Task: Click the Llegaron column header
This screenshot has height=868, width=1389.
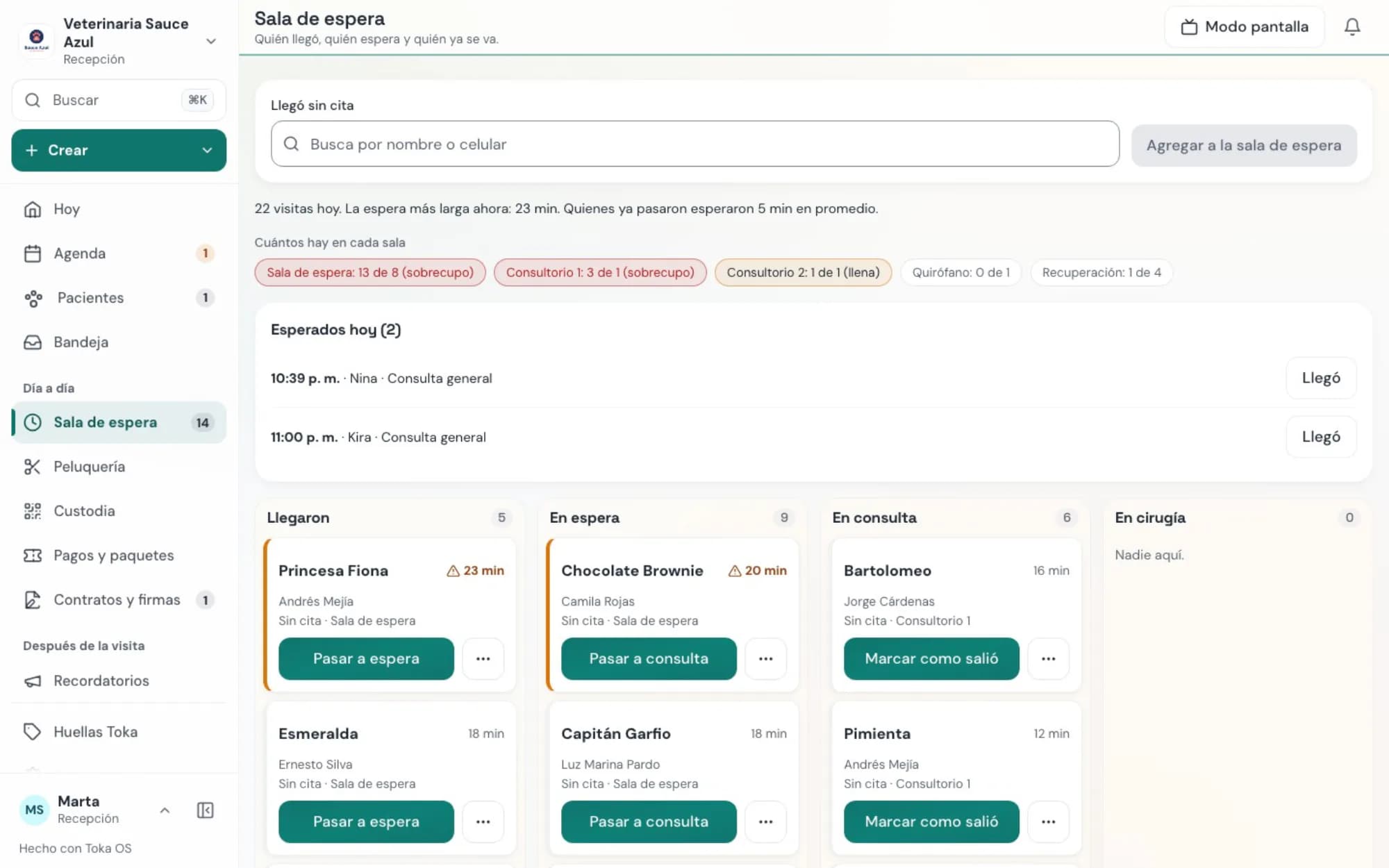Action: [298, 518]
